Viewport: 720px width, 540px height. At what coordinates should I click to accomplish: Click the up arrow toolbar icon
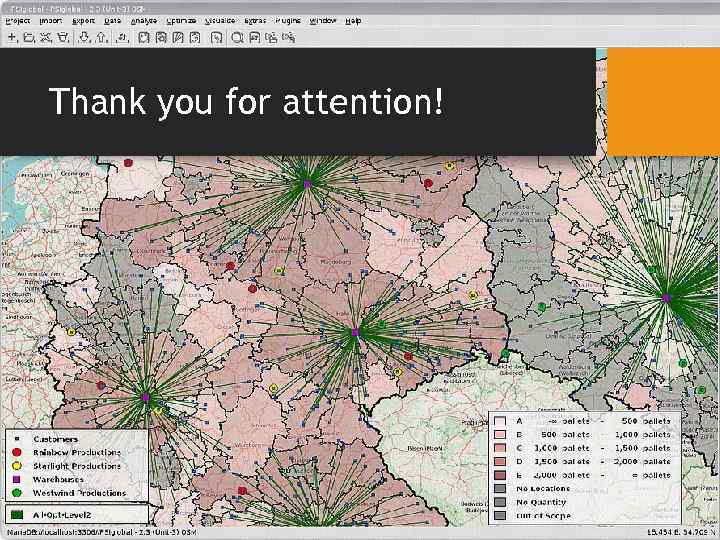(x=101, y=38)
